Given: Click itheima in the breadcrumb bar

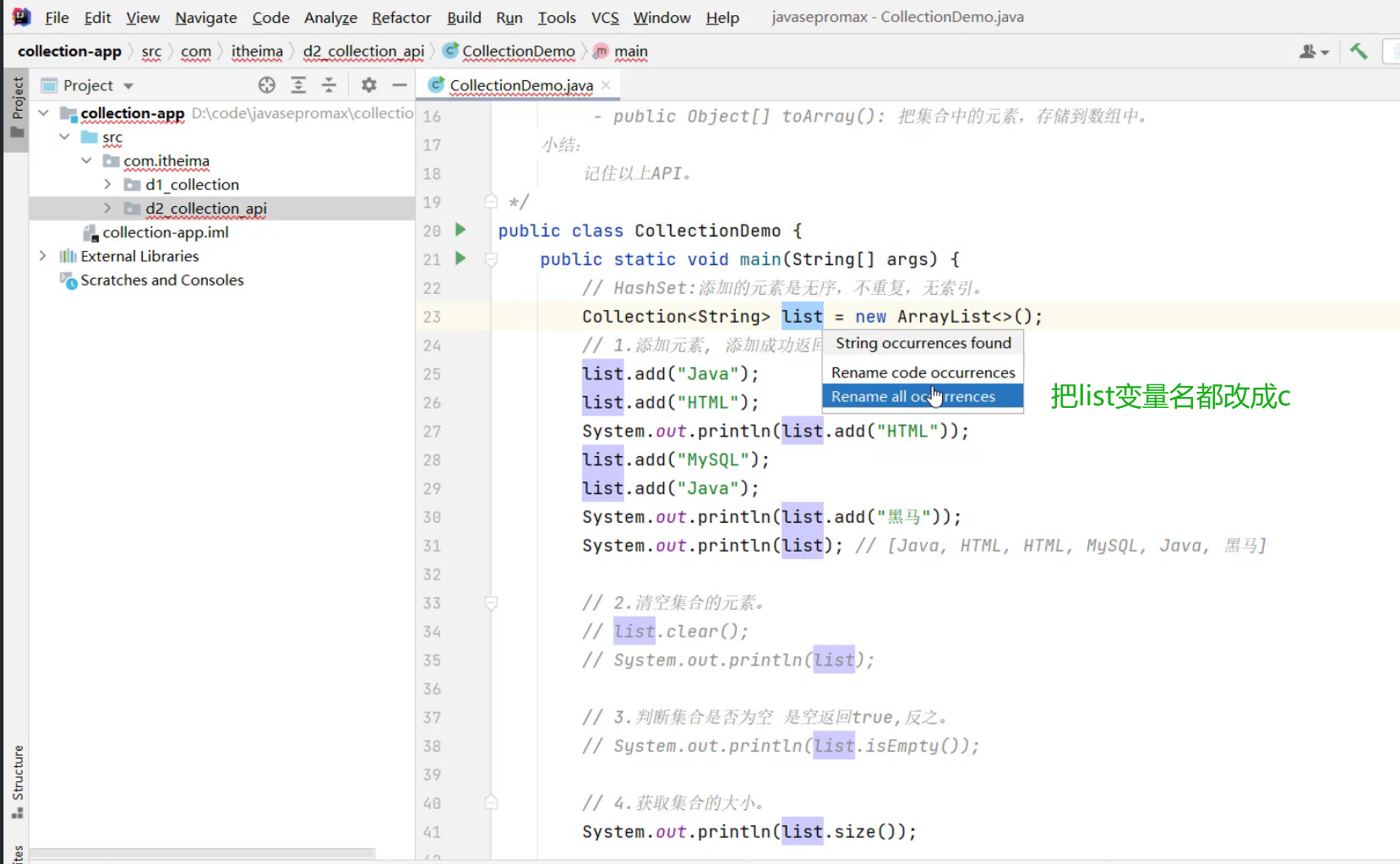Looking at the screenshot, I should tap(257, 52).
